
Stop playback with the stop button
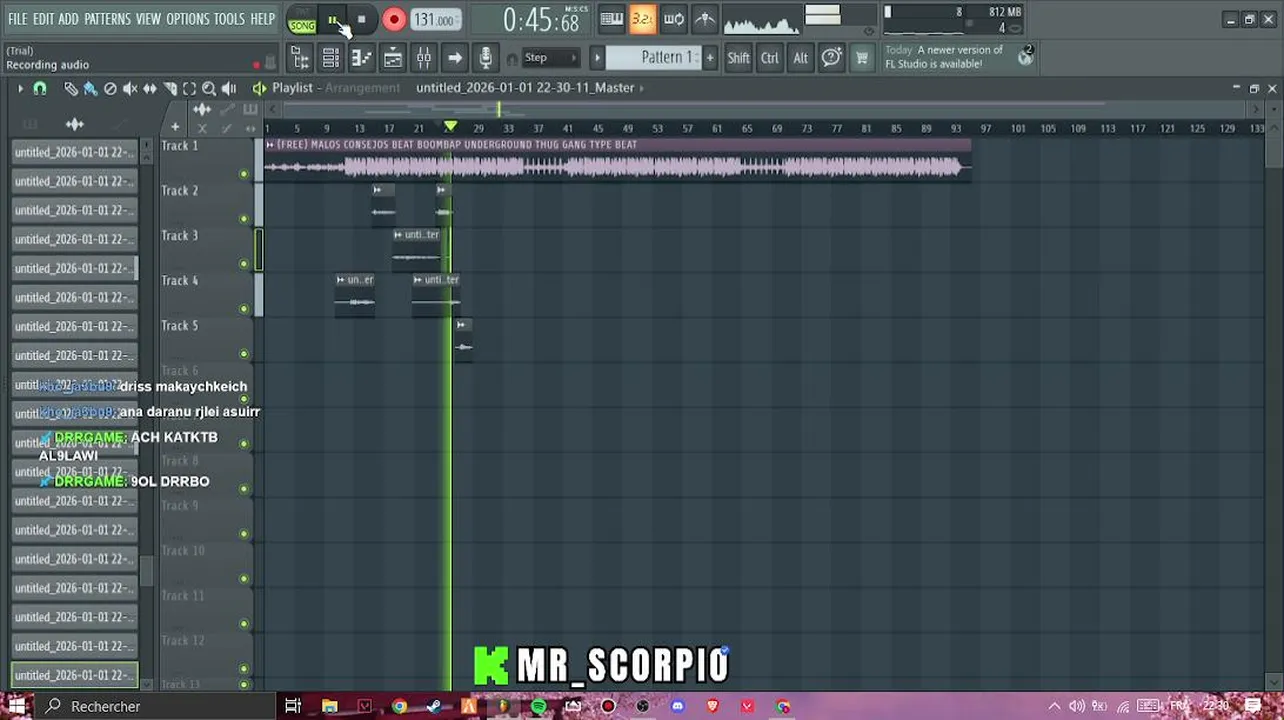click(361, 20)
